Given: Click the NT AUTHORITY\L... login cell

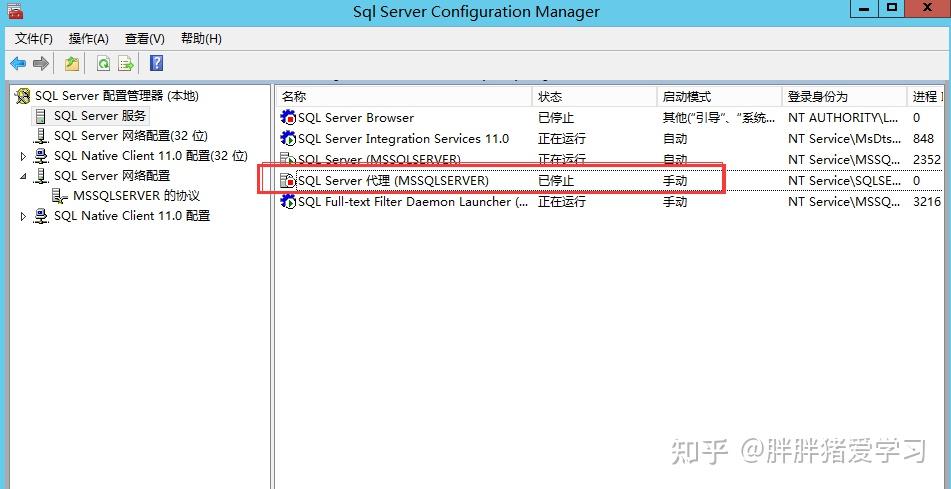Looking at the screenshot, I should [844, 118].
